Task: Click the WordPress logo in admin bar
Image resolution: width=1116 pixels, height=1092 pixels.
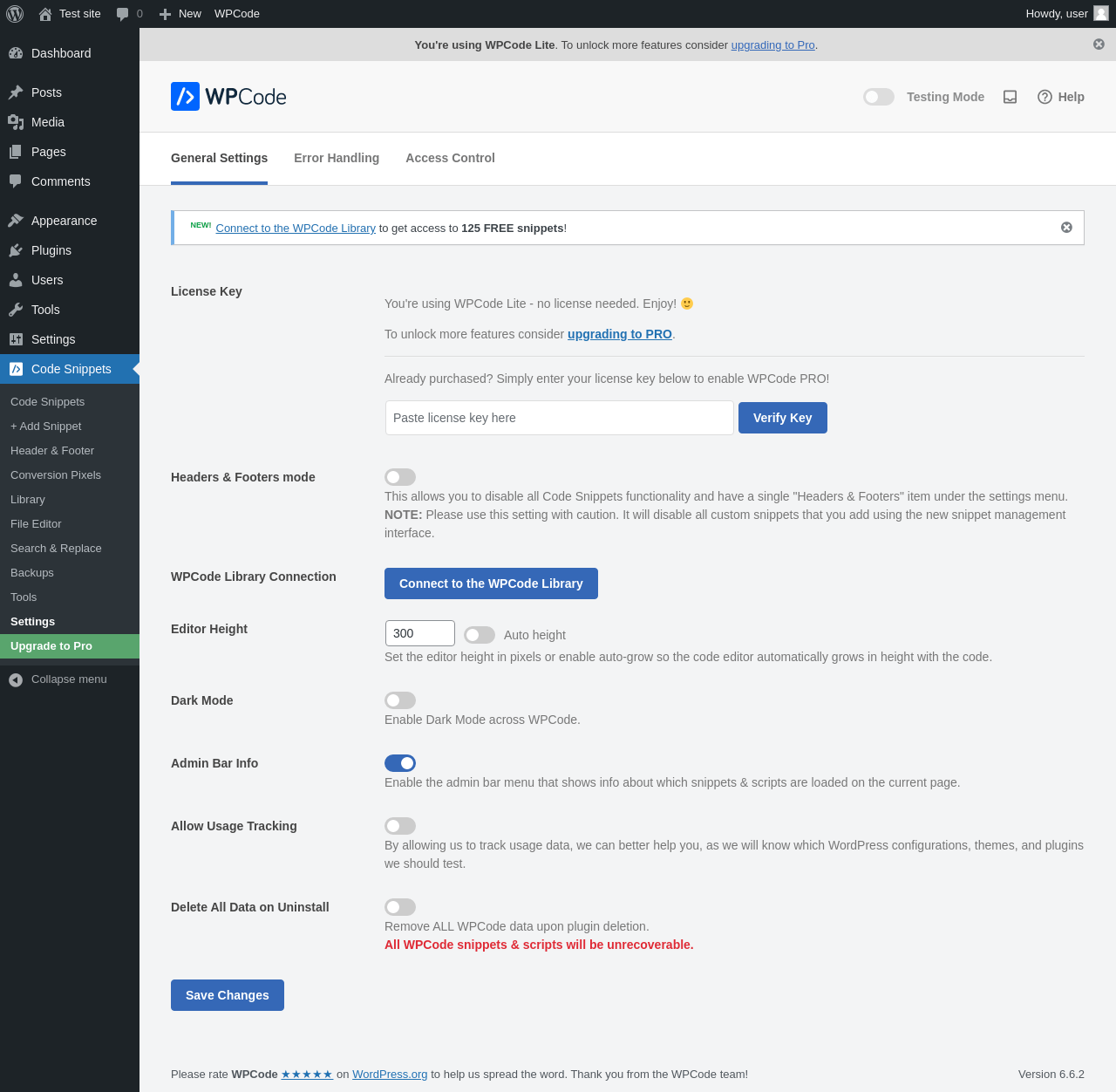Action: (15, 14)
